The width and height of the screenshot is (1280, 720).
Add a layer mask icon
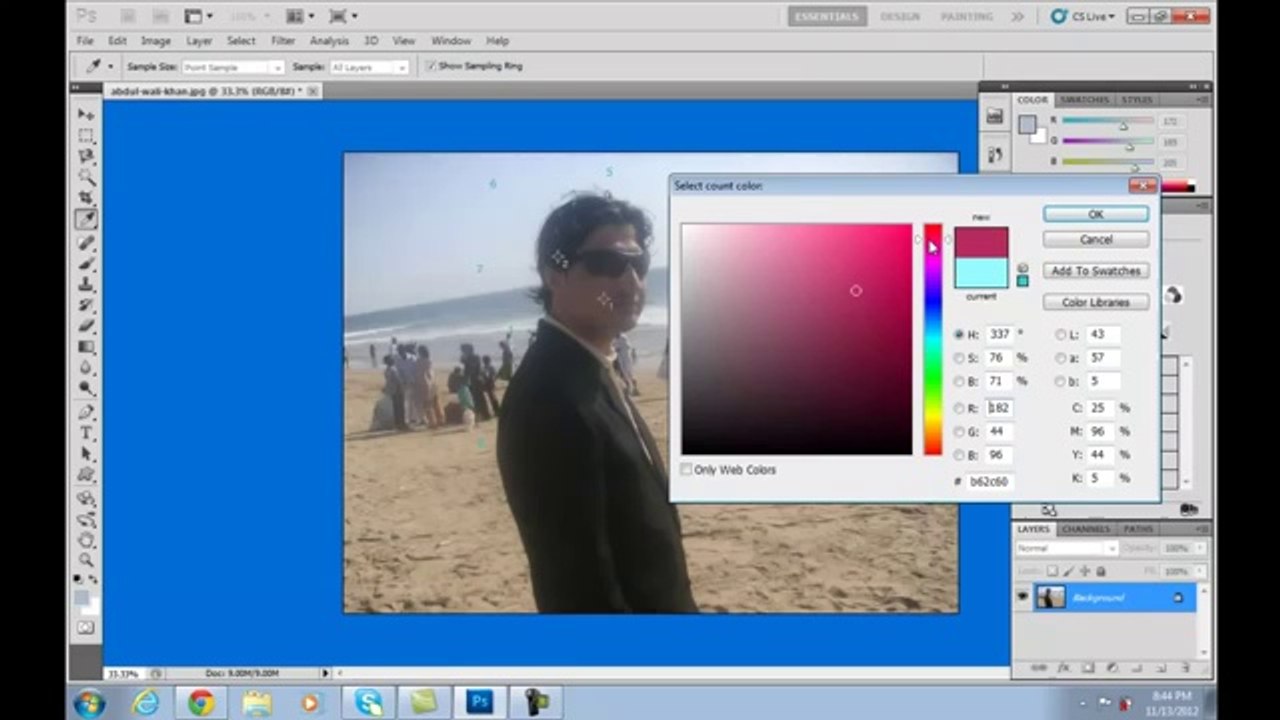tap(1088, 667)
